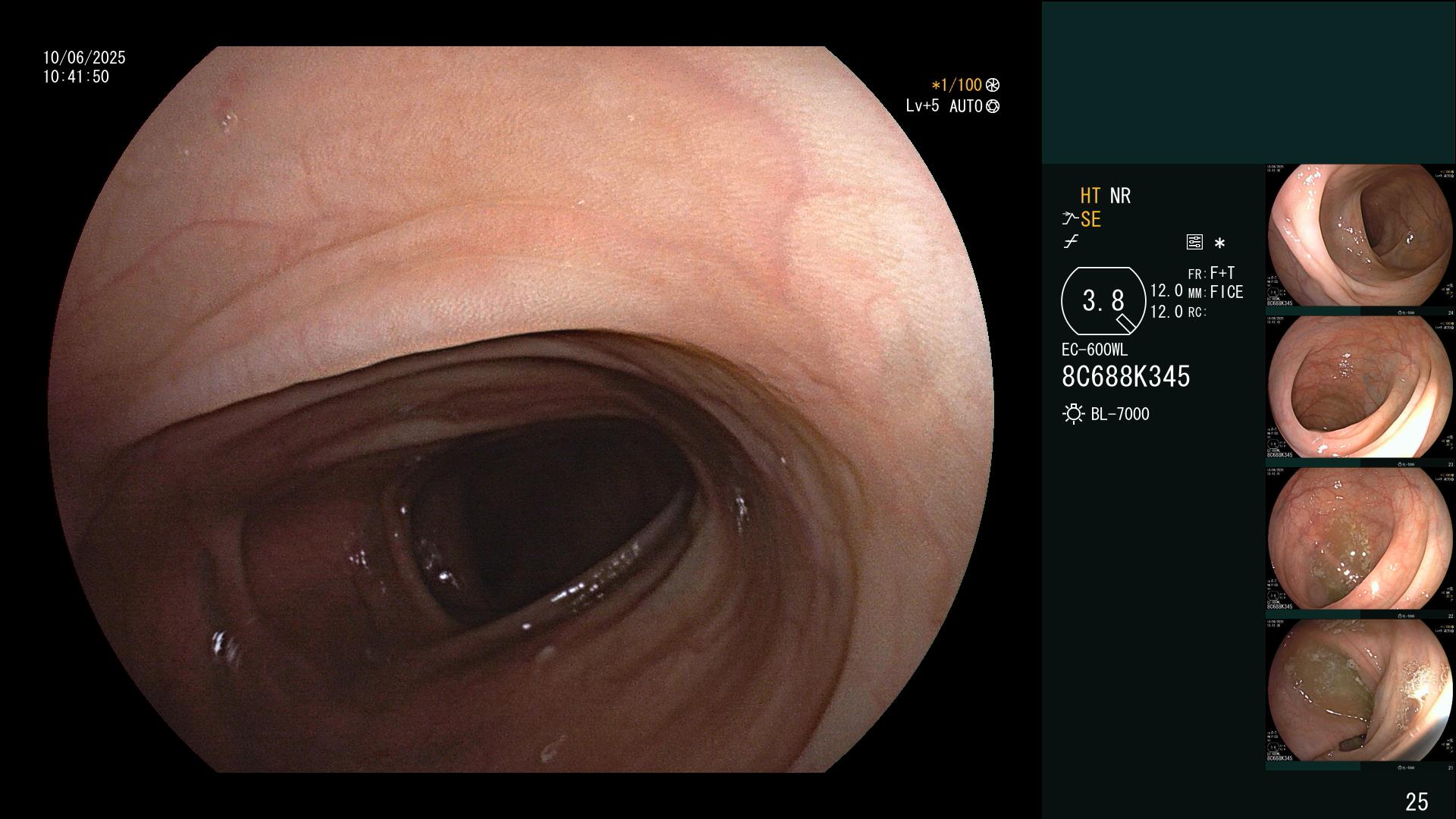
Task: Click the upper 12.0 value beside MM
Action: (x=1166, y=291)
